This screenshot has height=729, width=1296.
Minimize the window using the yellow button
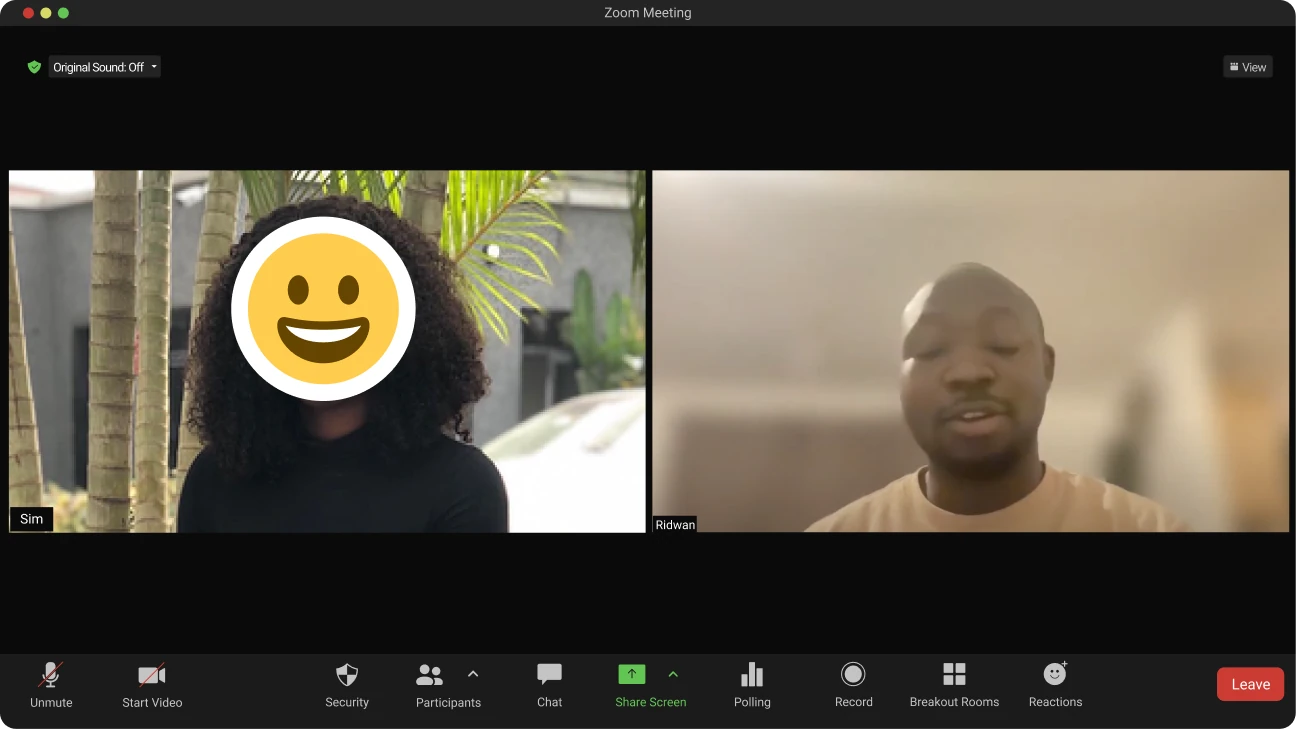click(x=46, y=13)
